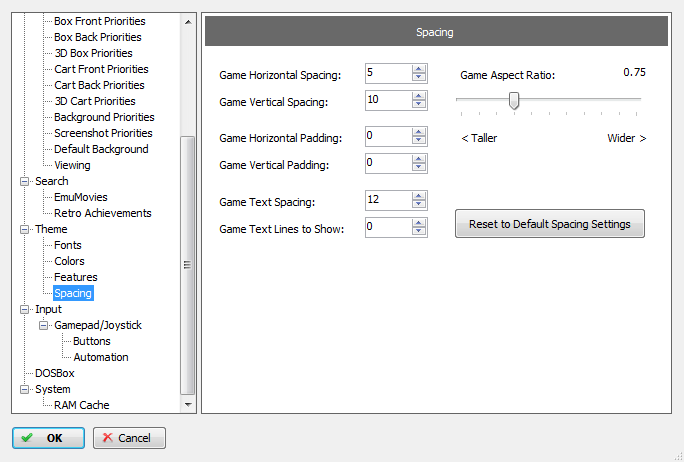Viewport: 684px width, 462px height.
Task: Confirm settings with the OK button
Action: [48, 438]
